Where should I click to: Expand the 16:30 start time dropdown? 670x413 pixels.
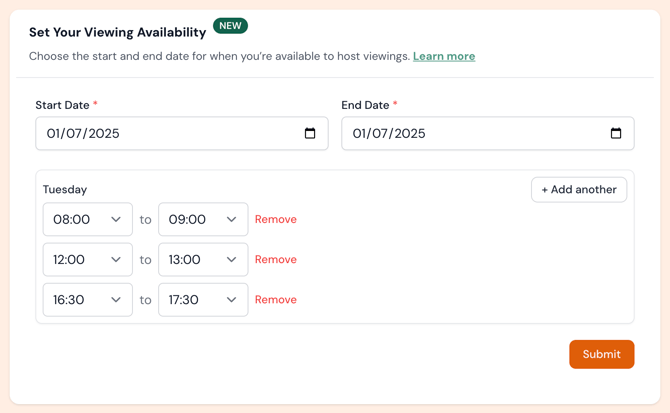click(87, 300)
